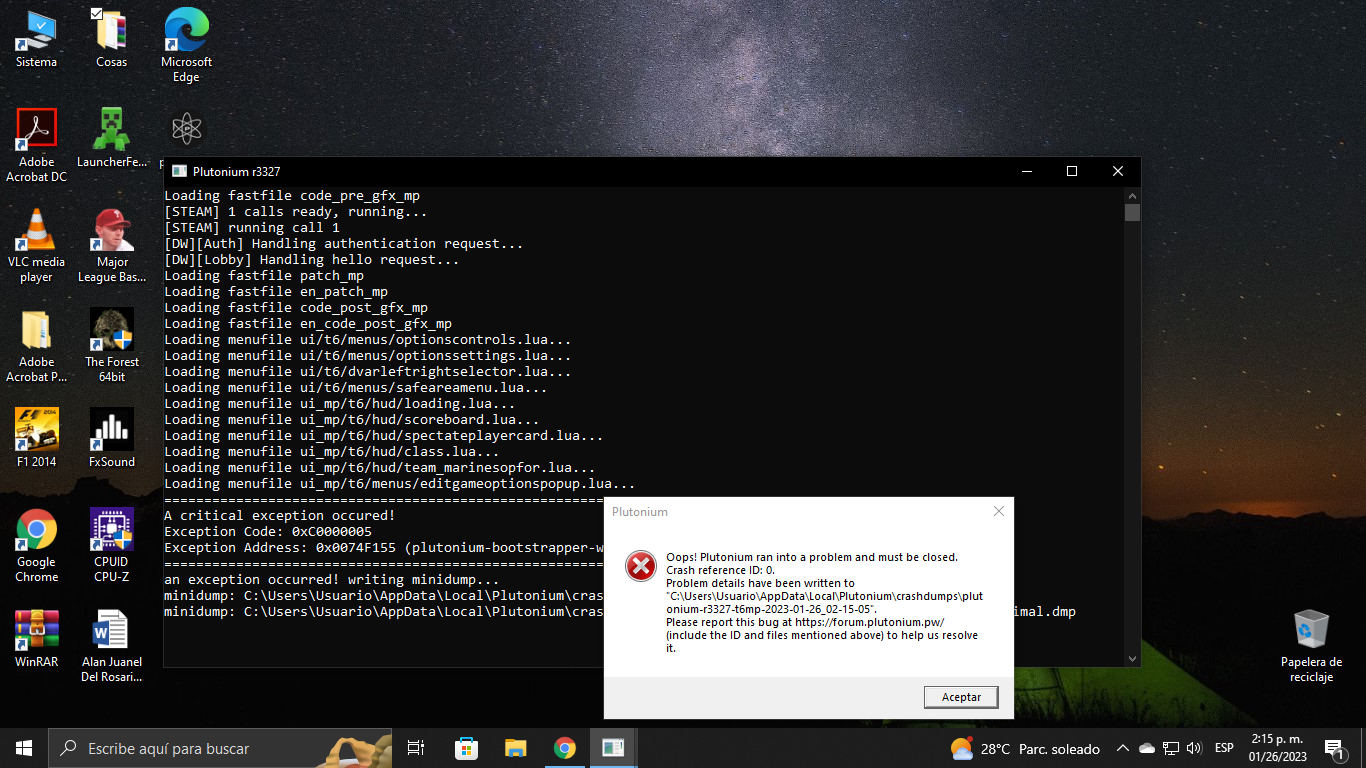Open the notification center icon
1366x768 pixels.
pos(1334,748)
